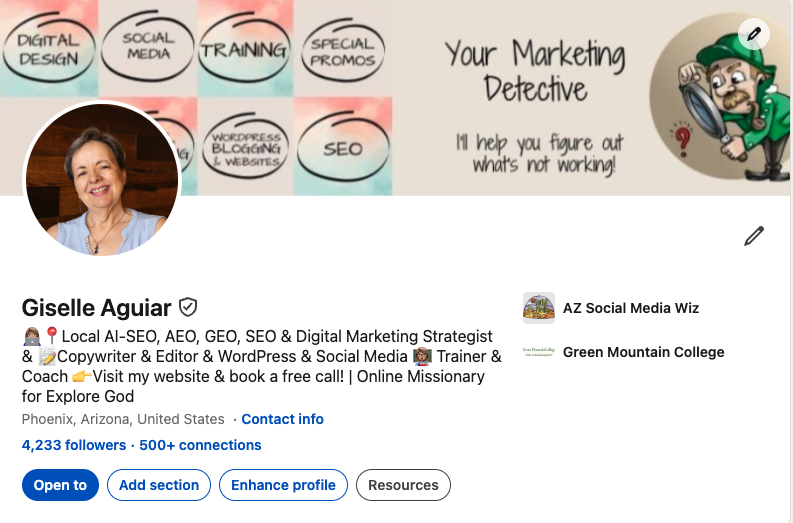Screen dimensions: 793x523
Task: View the 500+ connections link
Action: pyautogui.click(x=200, y=445)
